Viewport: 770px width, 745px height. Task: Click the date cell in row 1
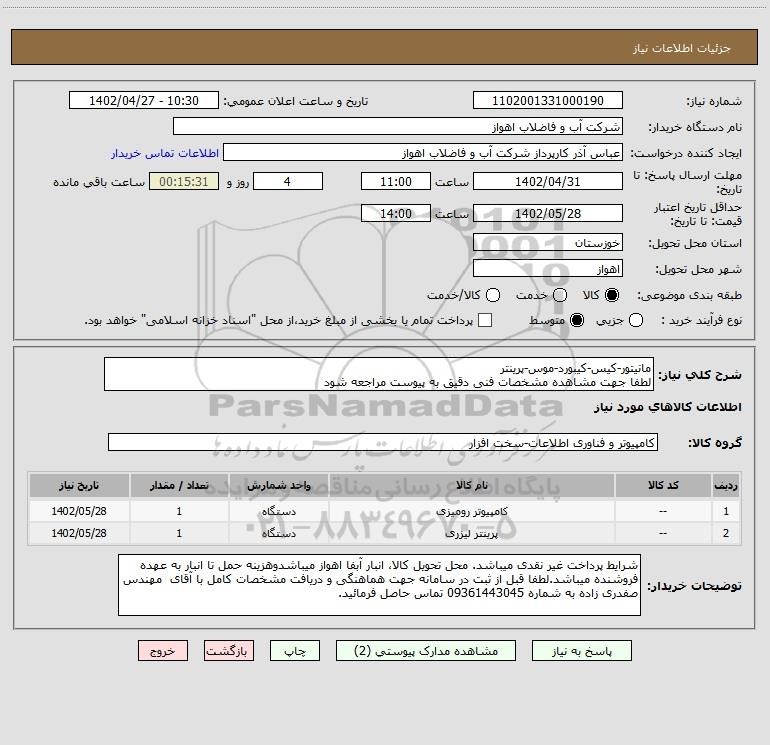tap(79, 511)
